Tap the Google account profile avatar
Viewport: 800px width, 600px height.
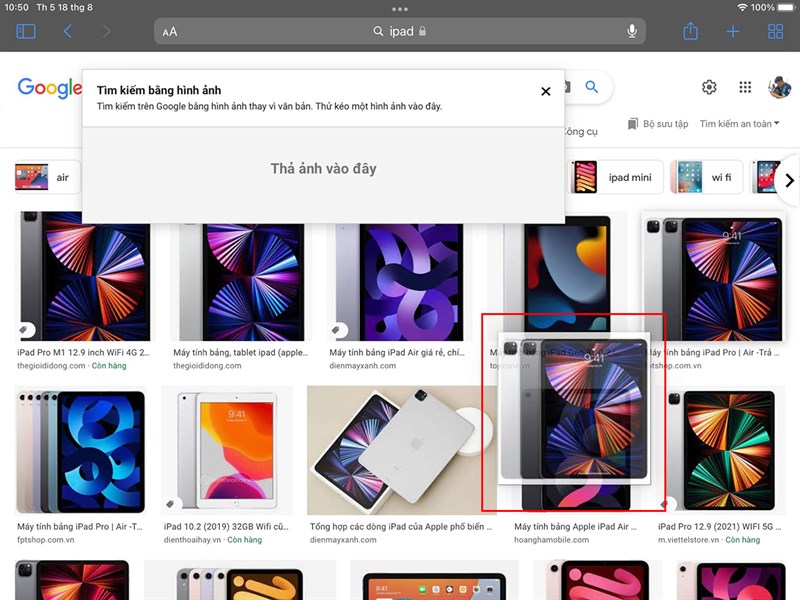click(780, 87)
